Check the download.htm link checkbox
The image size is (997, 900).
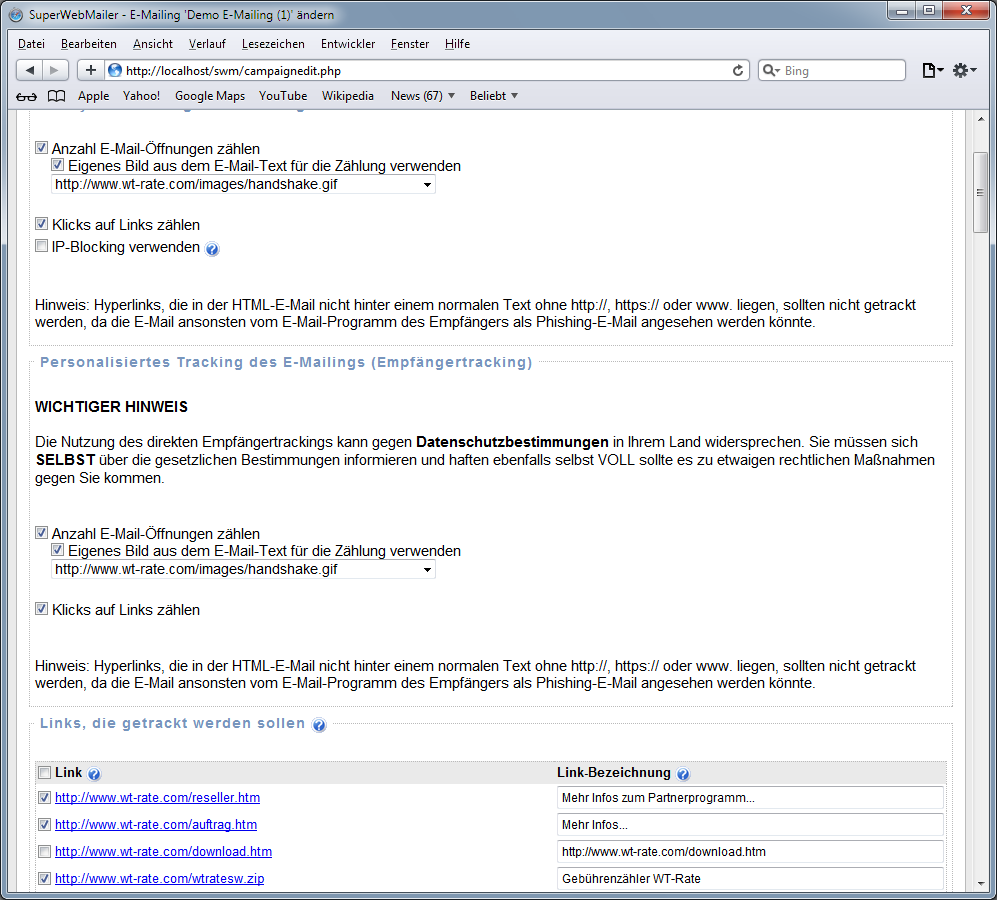pos(45,851)
